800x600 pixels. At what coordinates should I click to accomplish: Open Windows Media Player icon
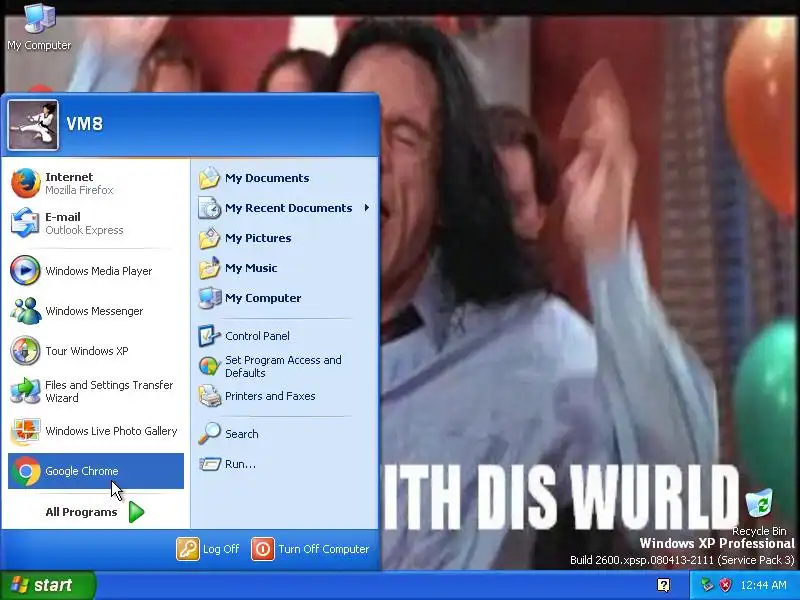(x=25, y=270)
